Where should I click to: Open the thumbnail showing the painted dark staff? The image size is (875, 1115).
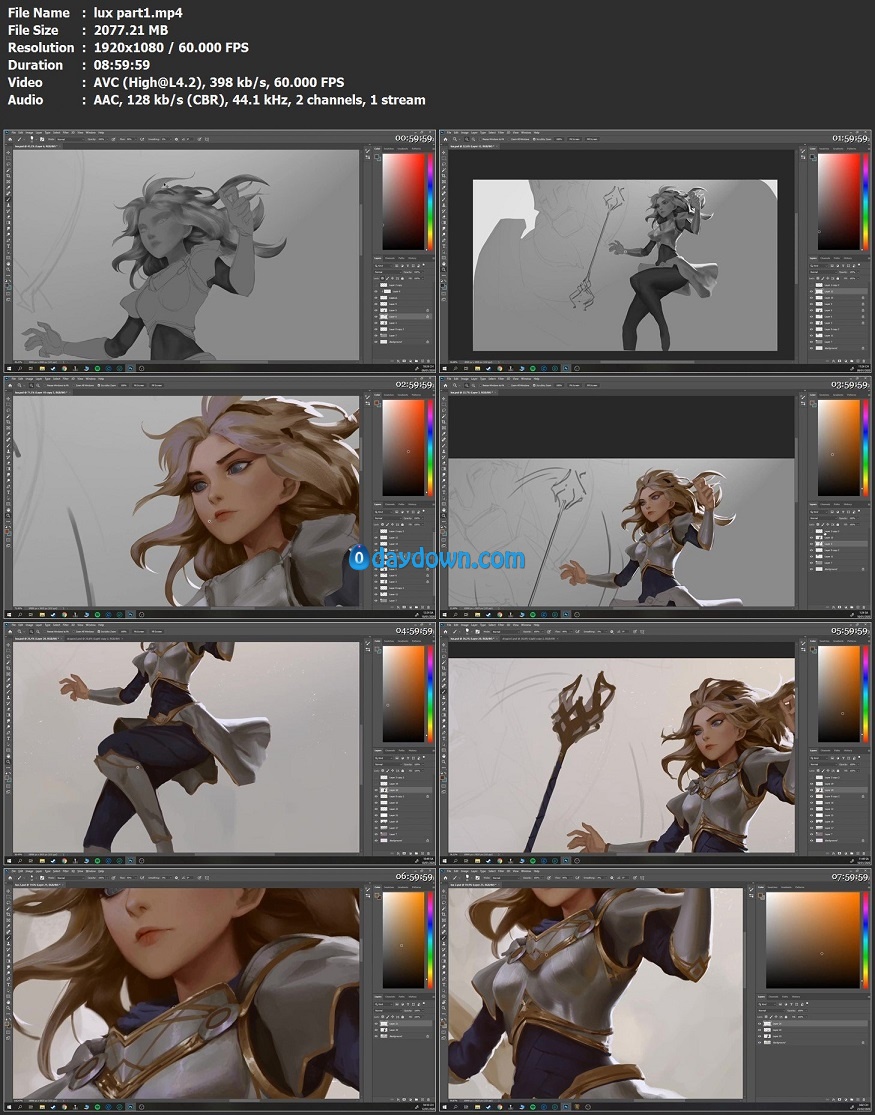(655, 743)
